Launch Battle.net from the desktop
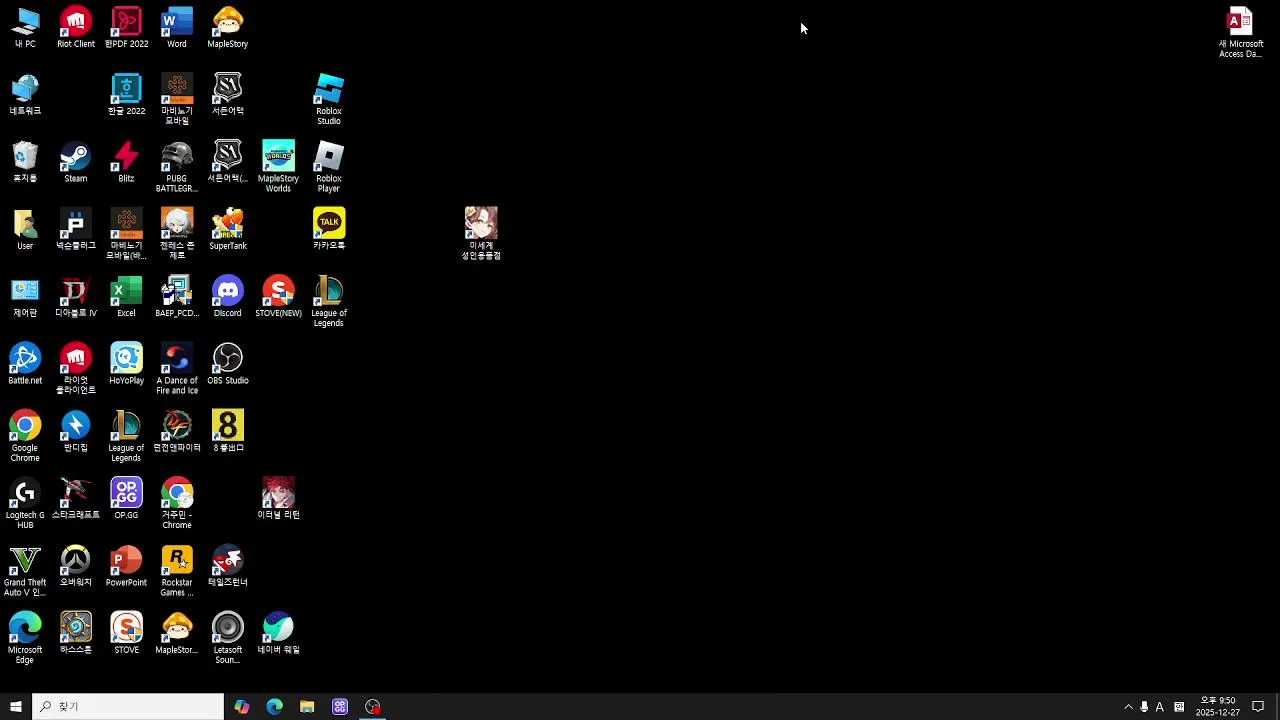Image resolution: width=1280 pixels, height=720 pixels. [25, 364]
